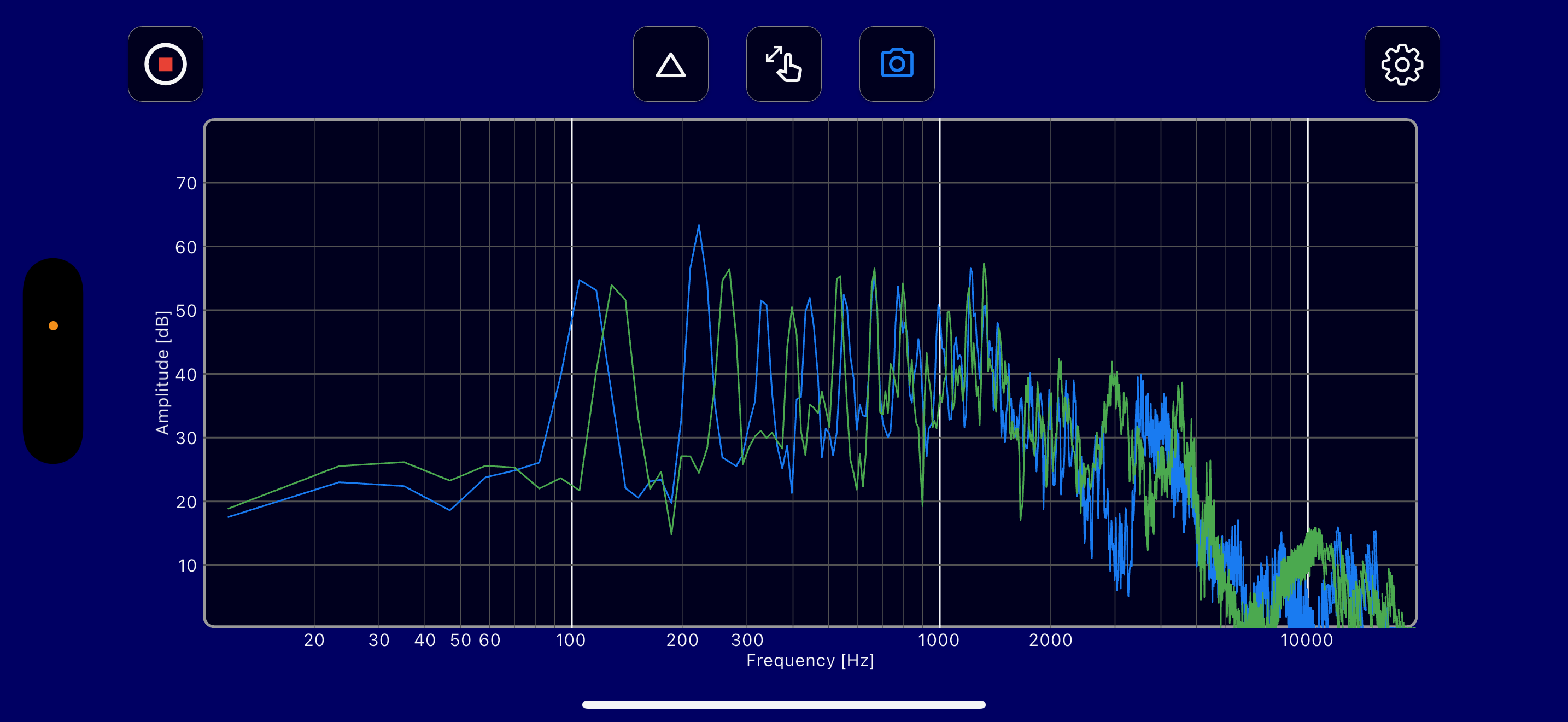This screenshot has width=1568, height=722.
Task: Enable the pinch-zoom gesture icon
Action: point(783,64)
